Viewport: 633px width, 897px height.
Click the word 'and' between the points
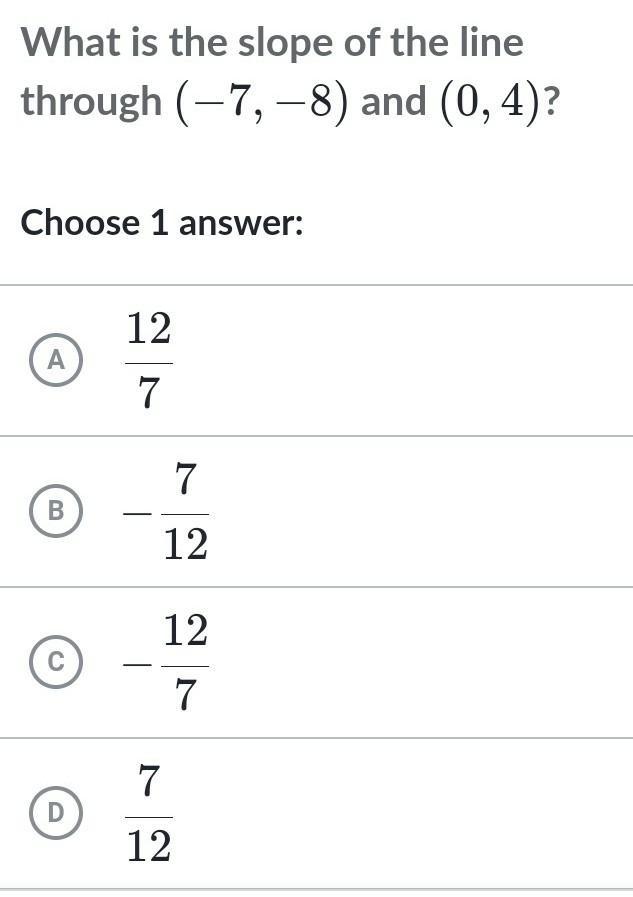click(x=394, y=102)
